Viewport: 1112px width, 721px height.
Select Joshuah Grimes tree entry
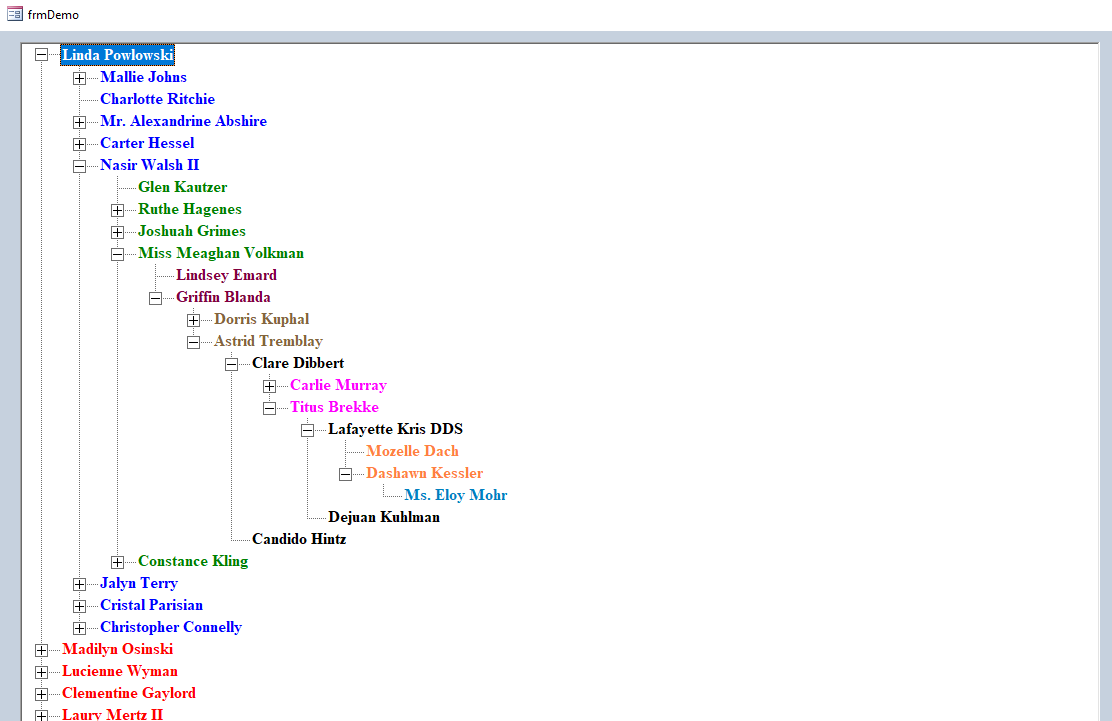tap(191, 230)
